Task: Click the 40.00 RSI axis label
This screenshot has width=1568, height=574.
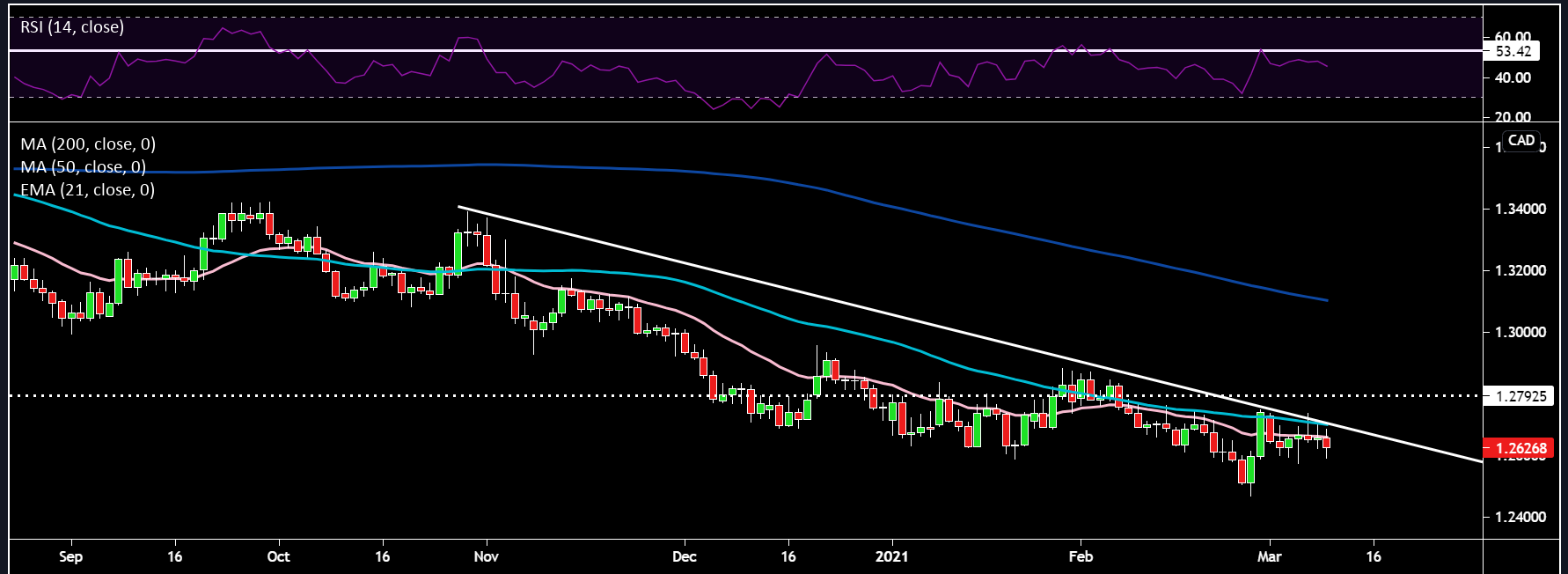Action: point(1513,77)
